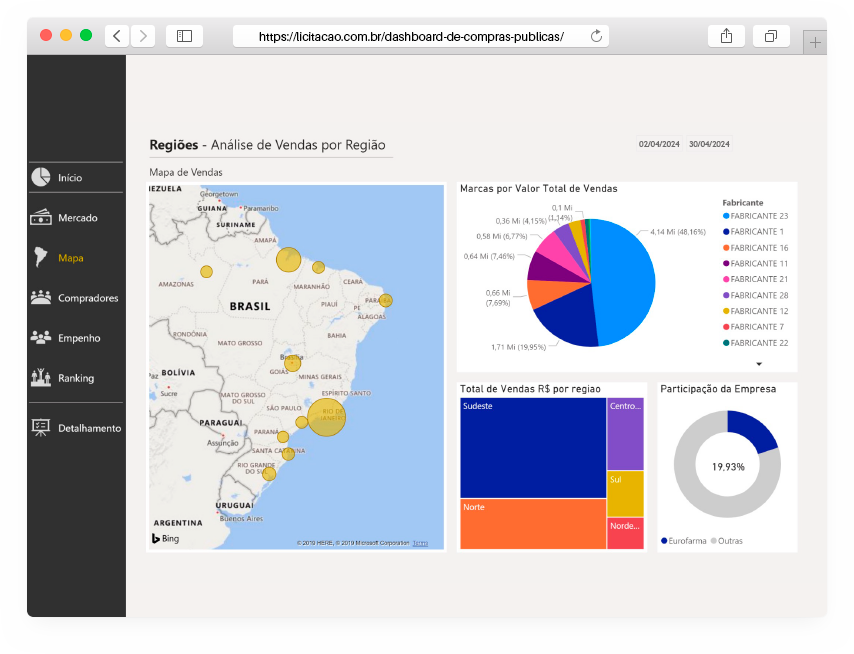Go back with browser back button
The image size is (854, 654).
pyautogui.click(x=117, y=36)
